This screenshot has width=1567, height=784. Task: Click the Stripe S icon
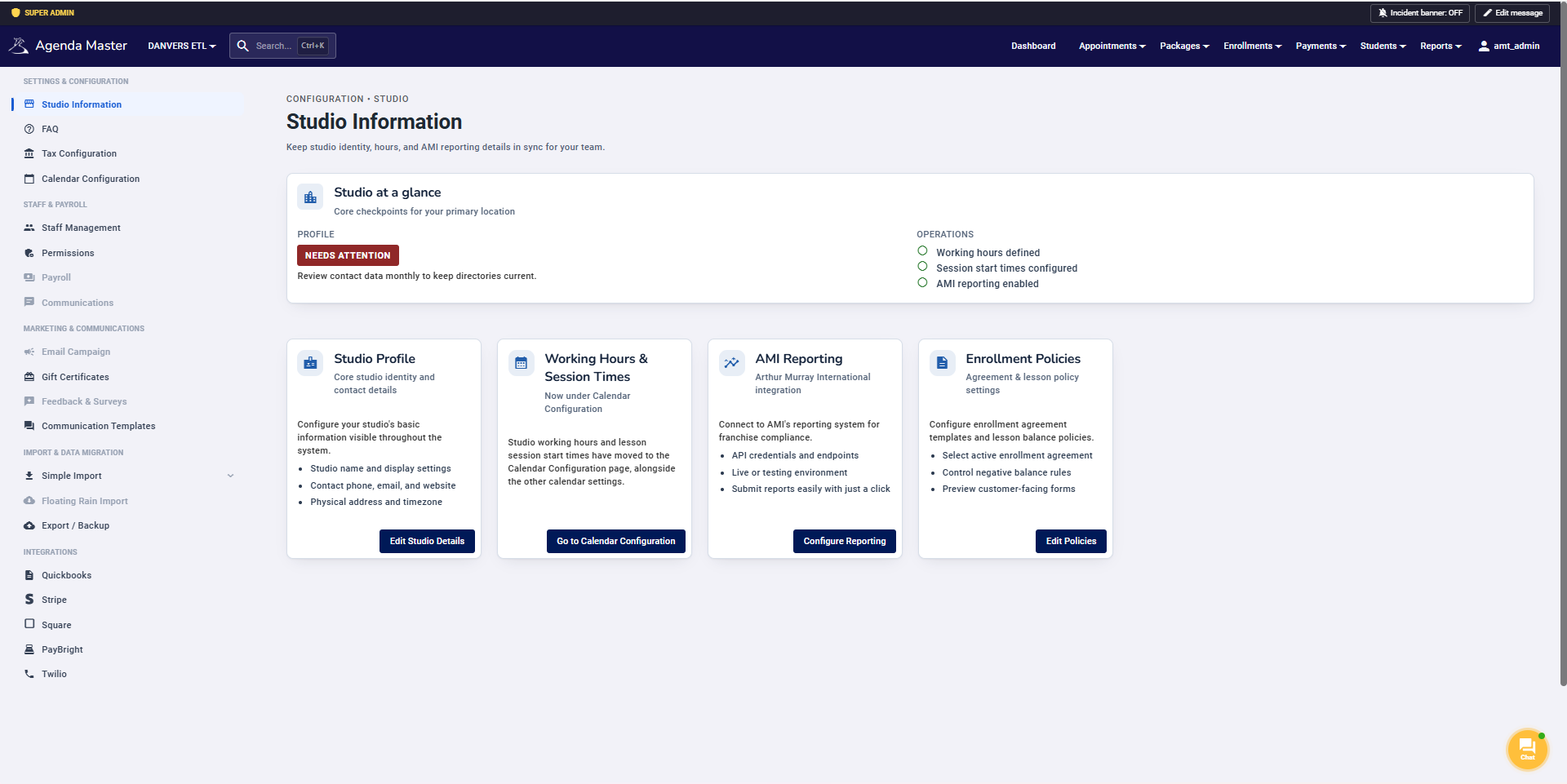(x=29, y=600)
